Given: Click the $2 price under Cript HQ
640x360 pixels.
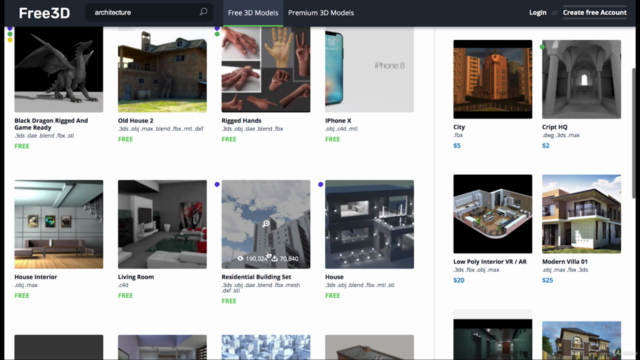Looking at the screenshot, I should [546, 146].
